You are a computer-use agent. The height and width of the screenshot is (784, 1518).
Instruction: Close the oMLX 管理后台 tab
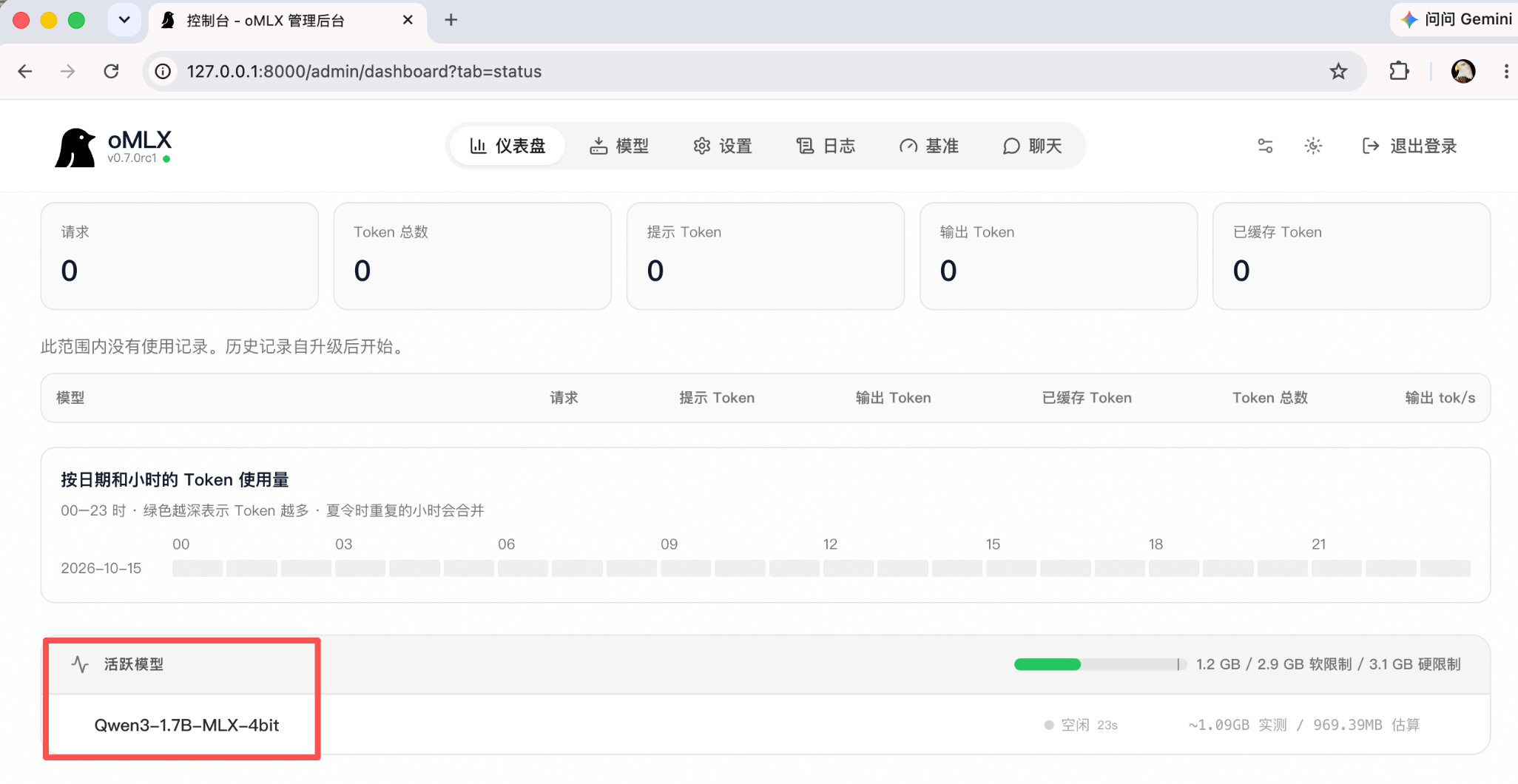coord(408,20)
